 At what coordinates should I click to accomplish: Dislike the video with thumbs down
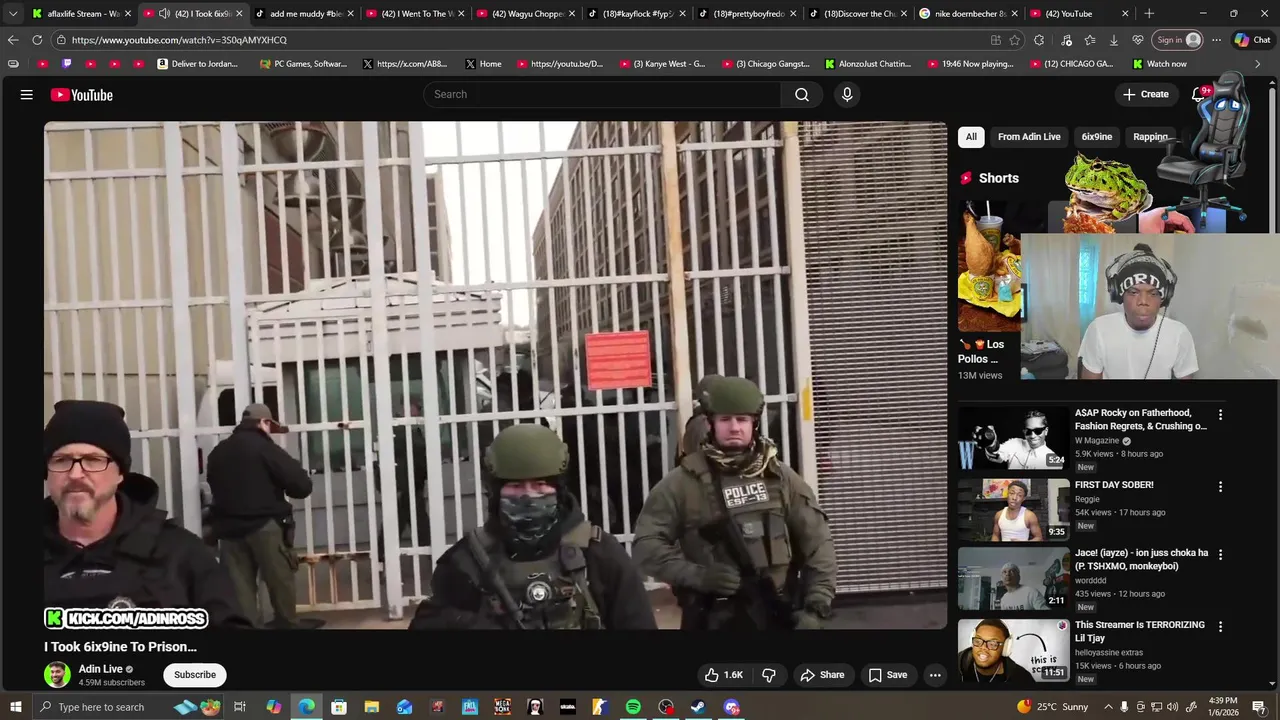768,675
